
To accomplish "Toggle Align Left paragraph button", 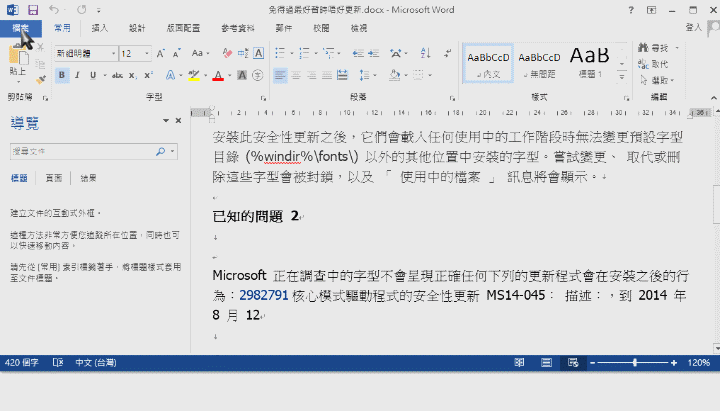I will coord(280,75).
